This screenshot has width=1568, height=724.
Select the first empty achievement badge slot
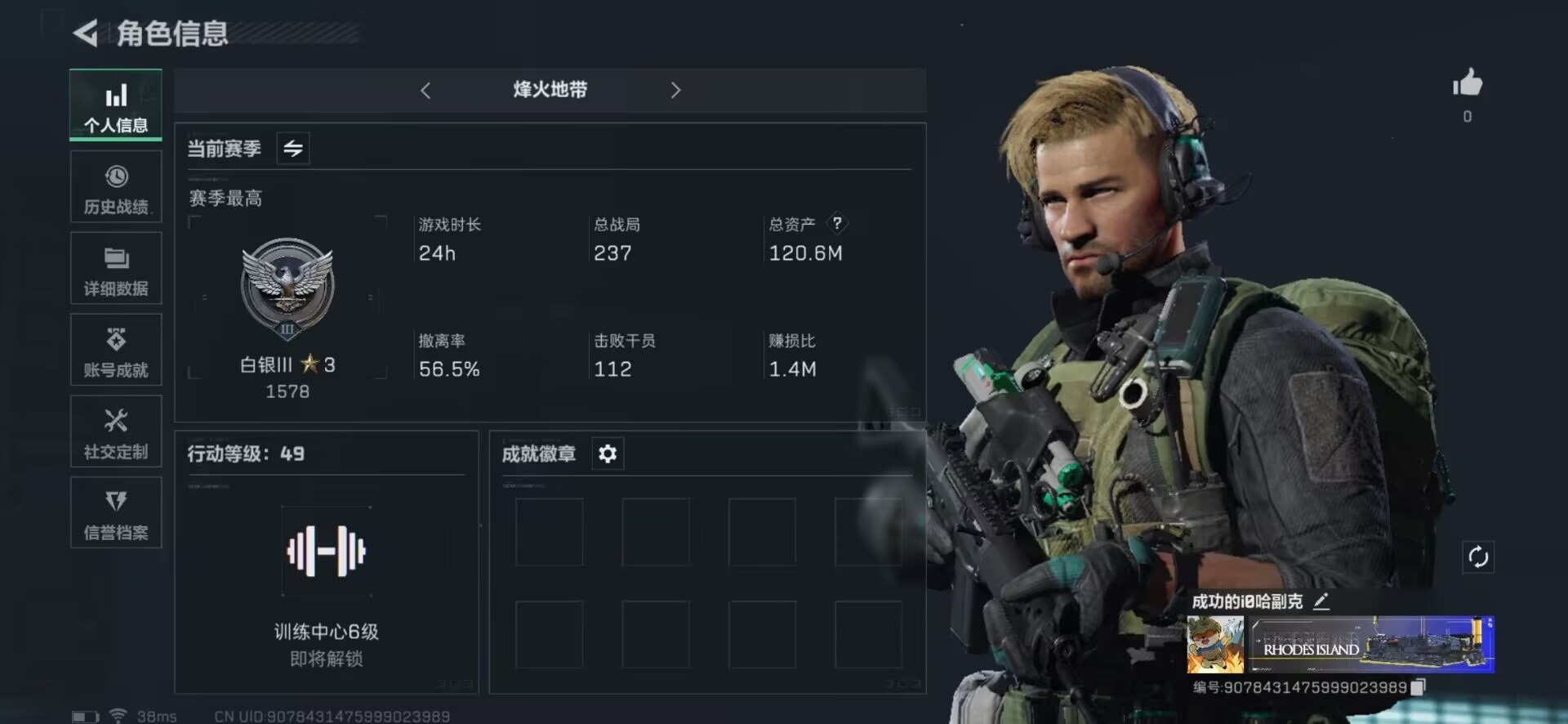(x=550, y=532)
